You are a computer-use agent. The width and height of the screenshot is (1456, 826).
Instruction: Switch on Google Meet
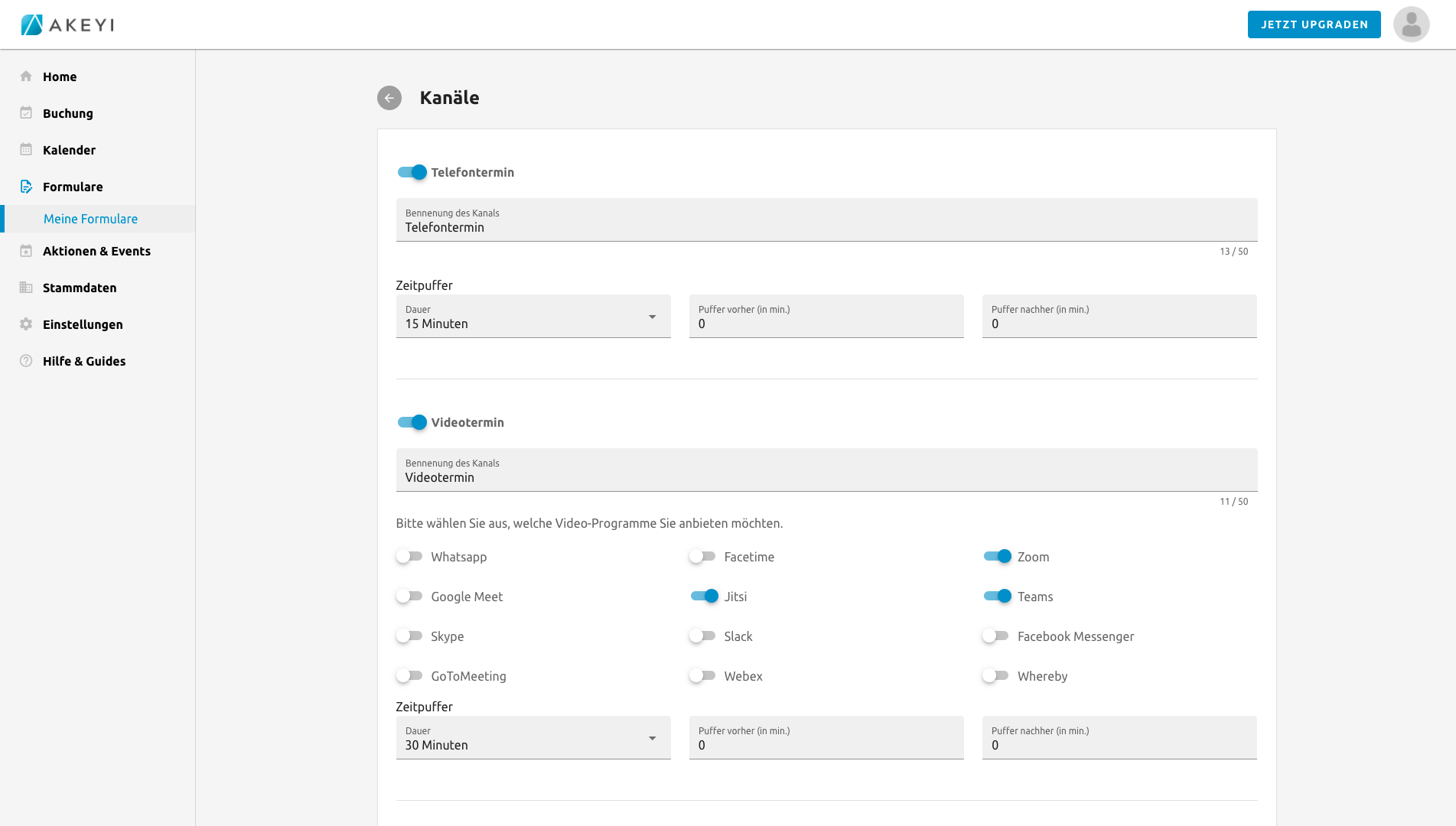(409, 597)
